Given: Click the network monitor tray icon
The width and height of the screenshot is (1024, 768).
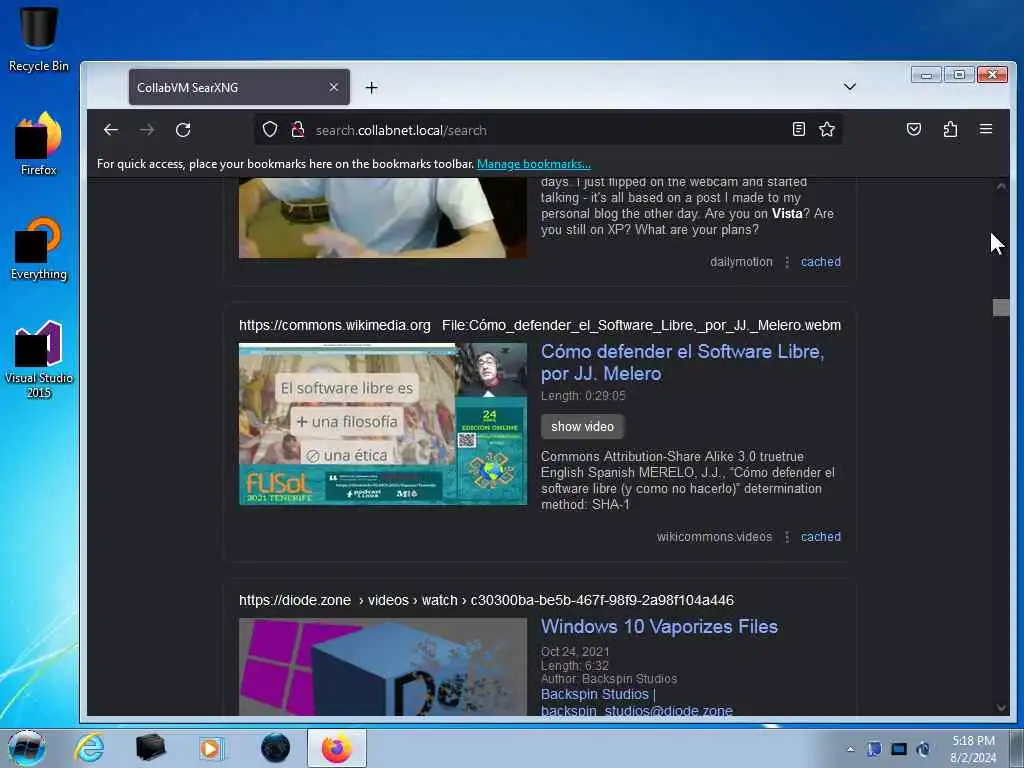Looking at the screenshot, I should (x=899, y=749).
